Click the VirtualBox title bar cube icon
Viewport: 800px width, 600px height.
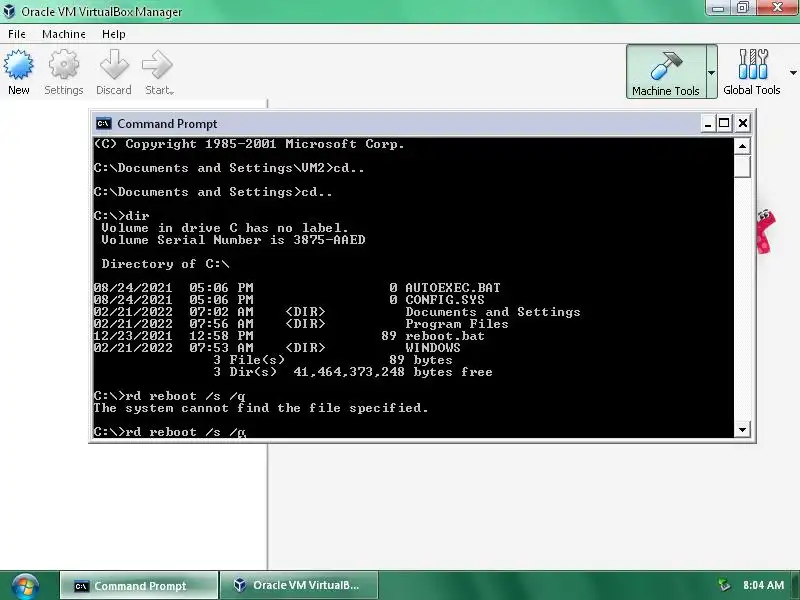(x=9, y=11)
